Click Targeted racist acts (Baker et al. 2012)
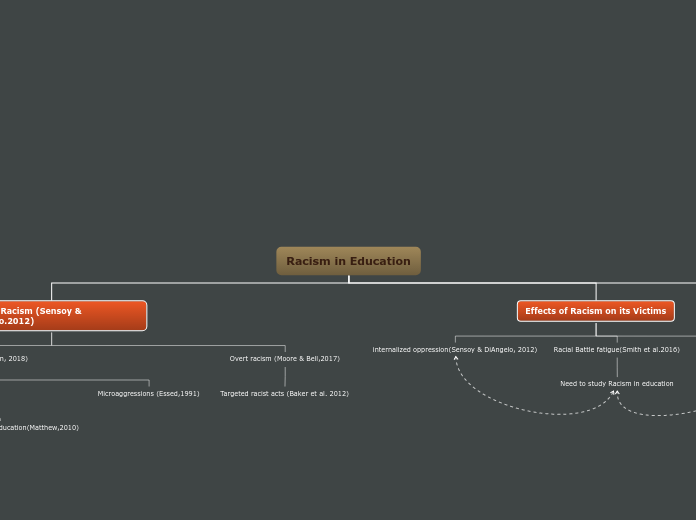This screenshot has height=520, width=696. pos(285,393)
